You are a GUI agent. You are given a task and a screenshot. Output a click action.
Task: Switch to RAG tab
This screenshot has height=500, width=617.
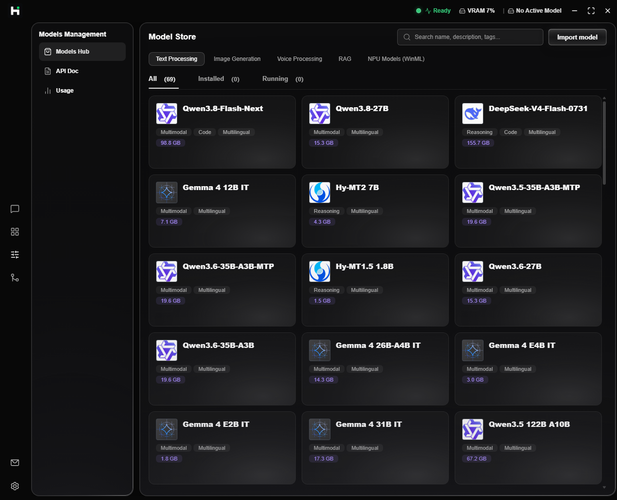point(345,59)
